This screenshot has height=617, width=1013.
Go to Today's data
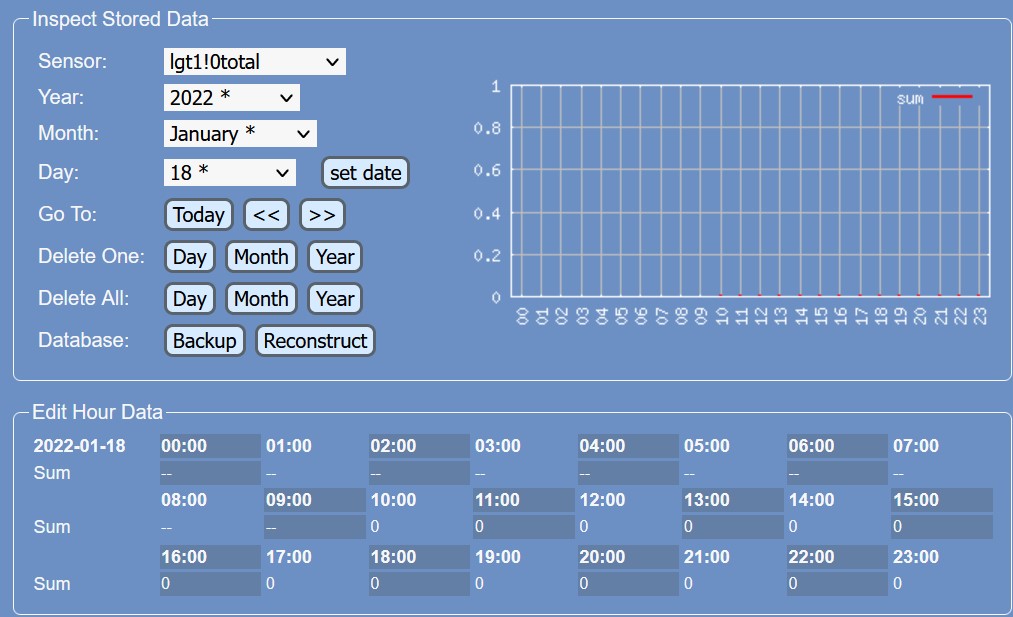coord(199,214)
